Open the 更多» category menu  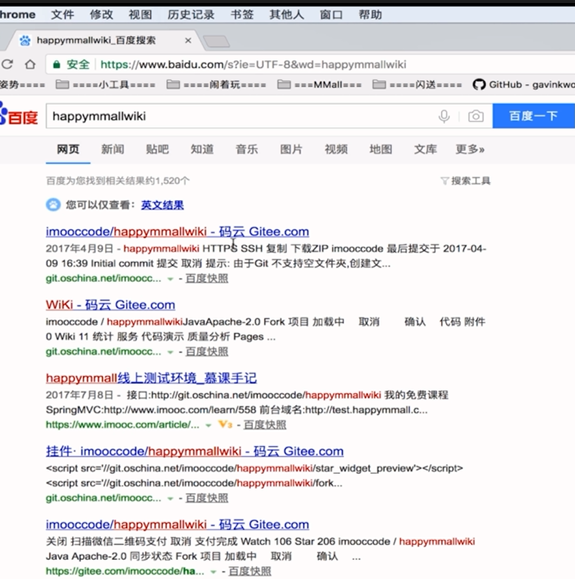click(470, 149)
